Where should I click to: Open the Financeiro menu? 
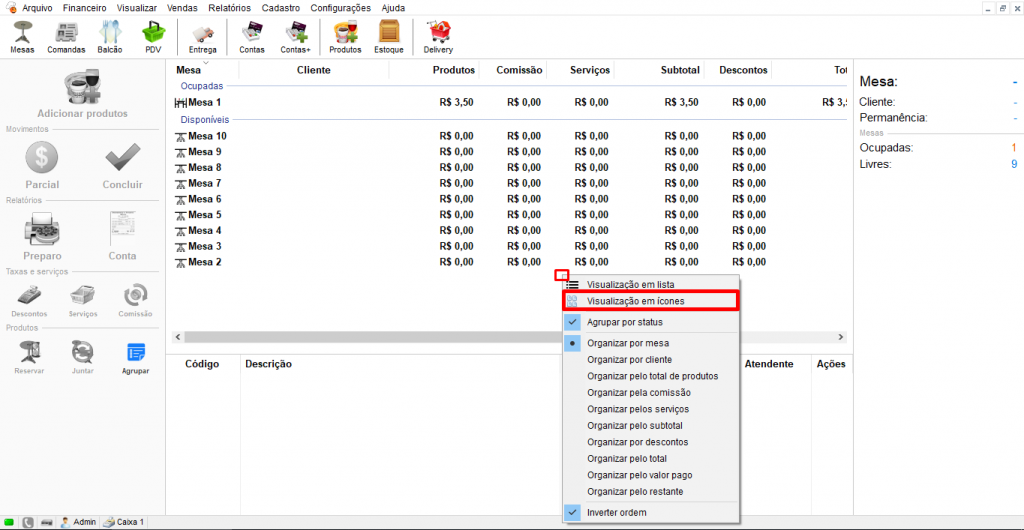pos(84,7)
